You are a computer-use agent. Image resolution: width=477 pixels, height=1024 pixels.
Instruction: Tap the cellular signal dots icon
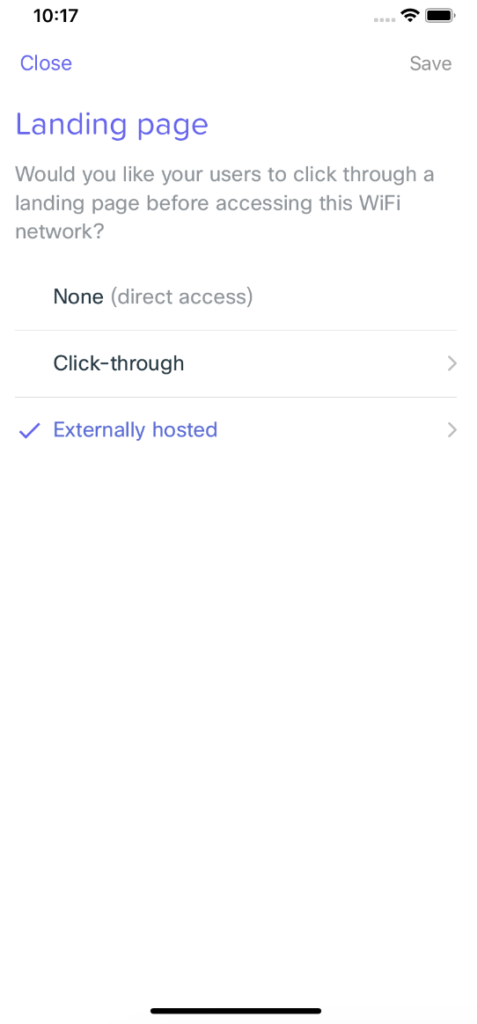(385, 20)
